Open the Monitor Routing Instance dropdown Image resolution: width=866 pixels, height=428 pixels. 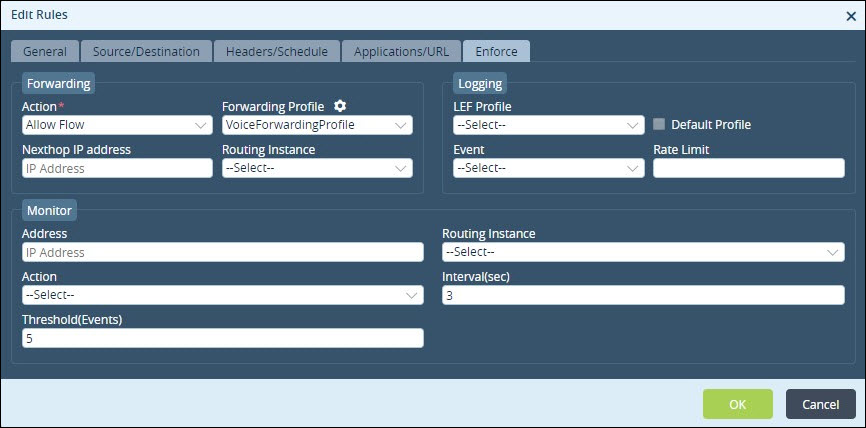pos(643,252)
